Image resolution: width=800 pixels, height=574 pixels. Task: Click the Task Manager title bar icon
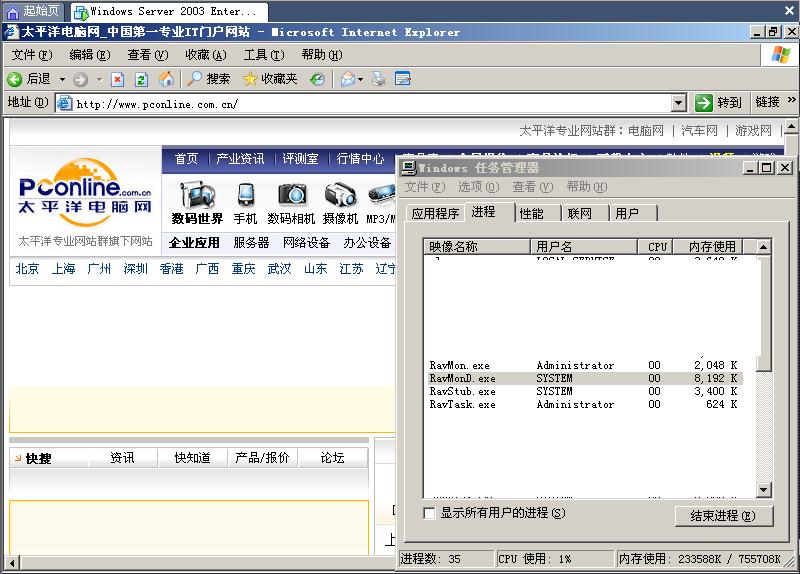click(409, 167)
